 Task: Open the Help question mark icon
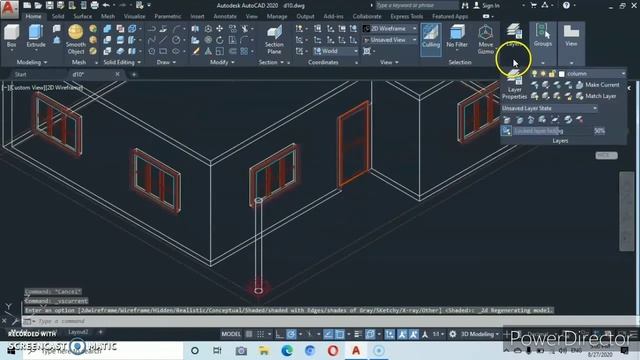tap(566, 5)
